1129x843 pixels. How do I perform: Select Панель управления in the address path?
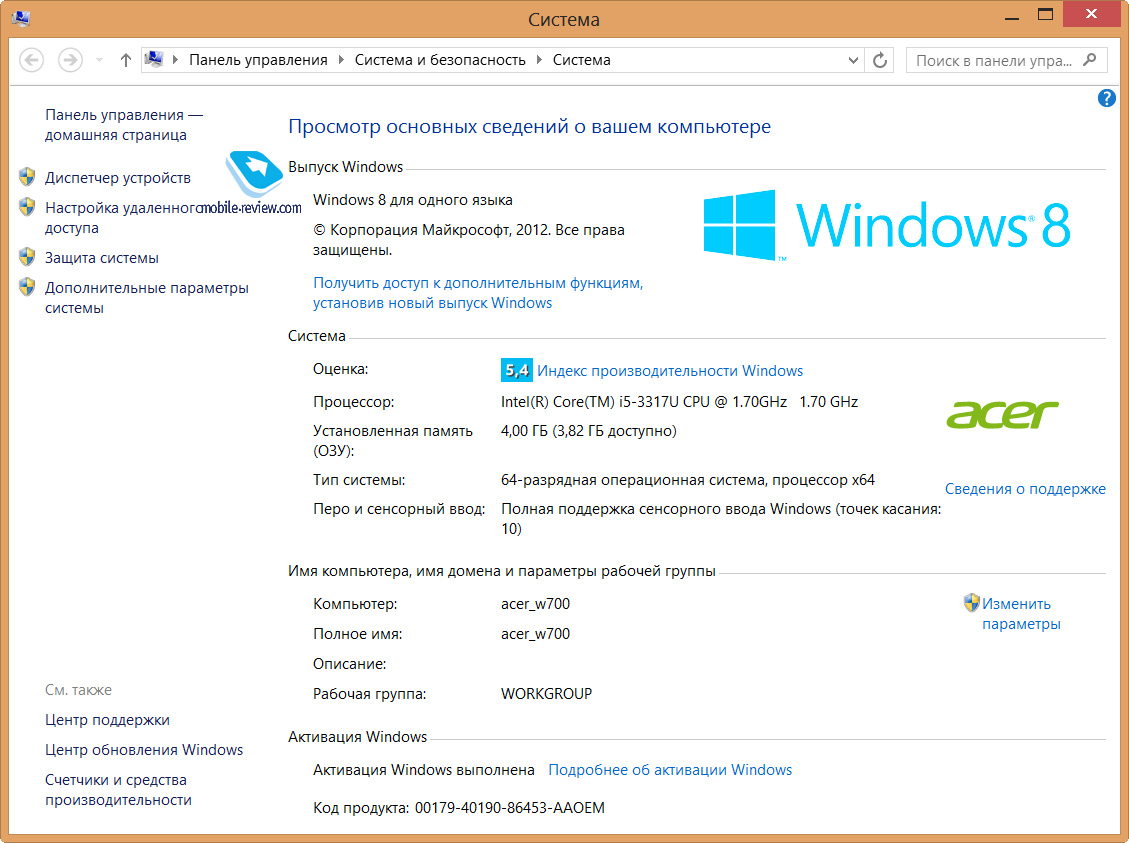[258, 60]
